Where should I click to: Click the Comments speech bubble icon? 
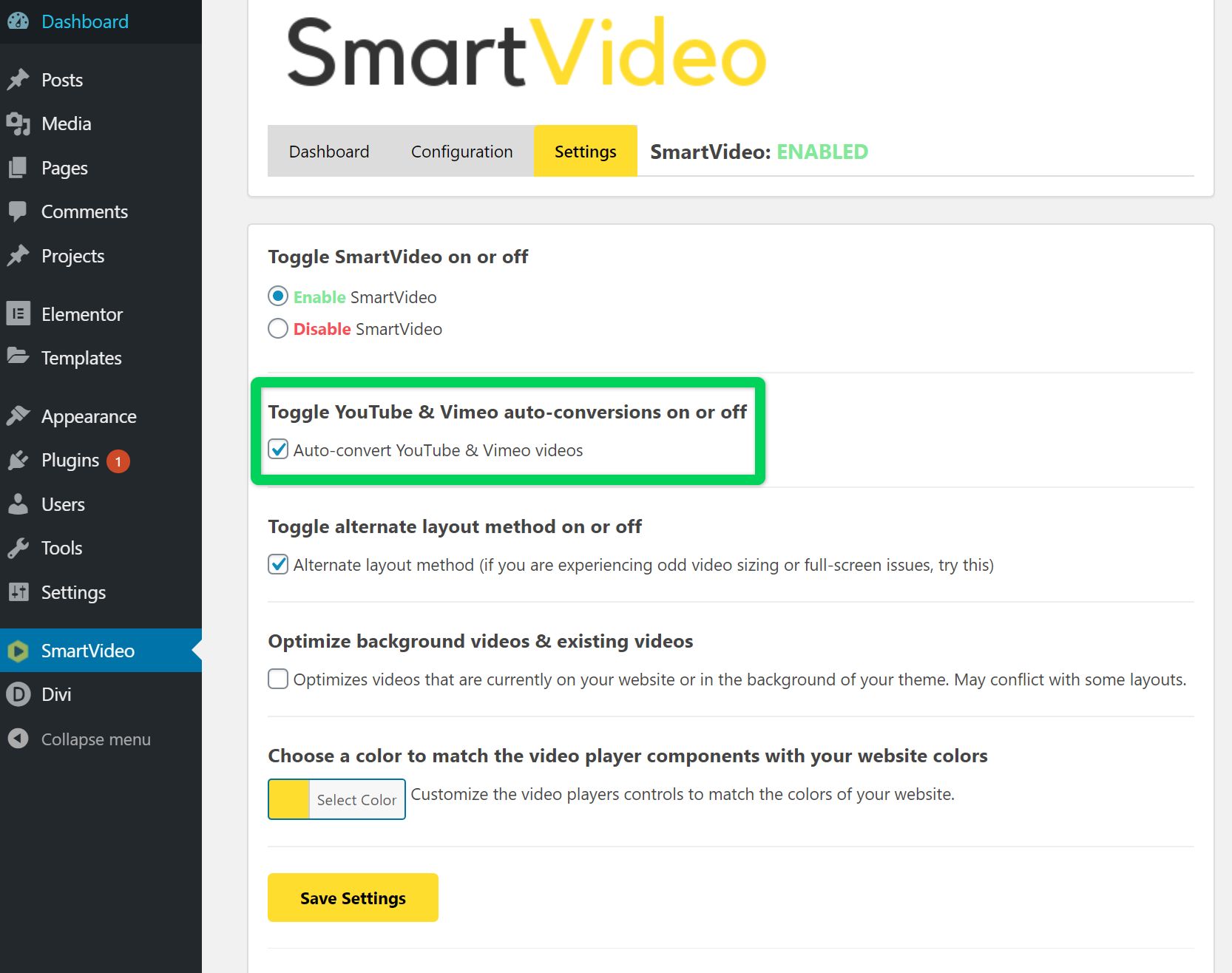point(19,211)
